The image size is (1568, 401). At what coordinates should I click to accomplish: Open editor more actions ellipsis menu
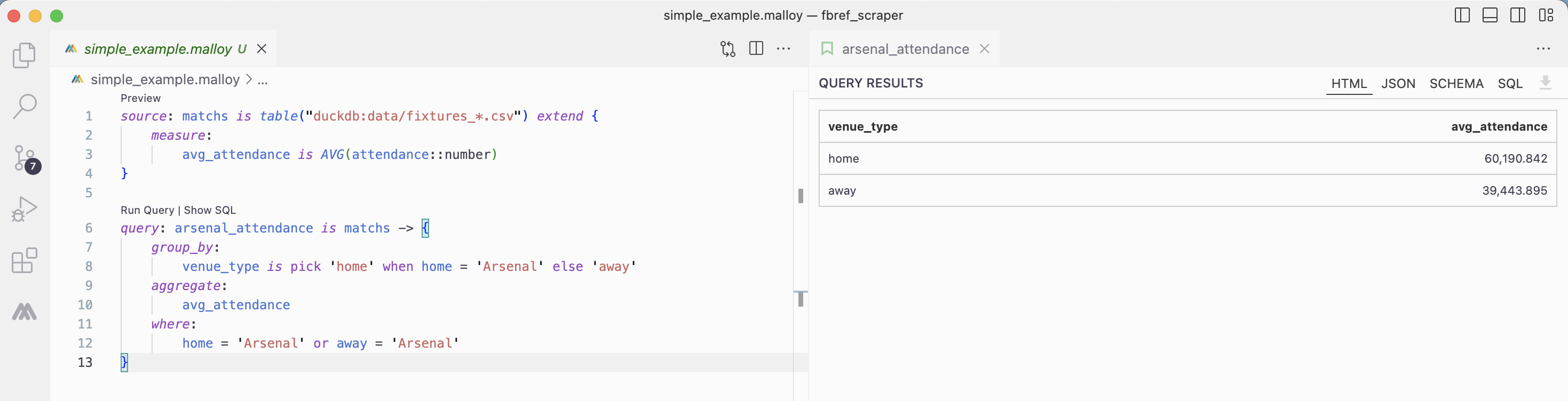tap(784, 49)
